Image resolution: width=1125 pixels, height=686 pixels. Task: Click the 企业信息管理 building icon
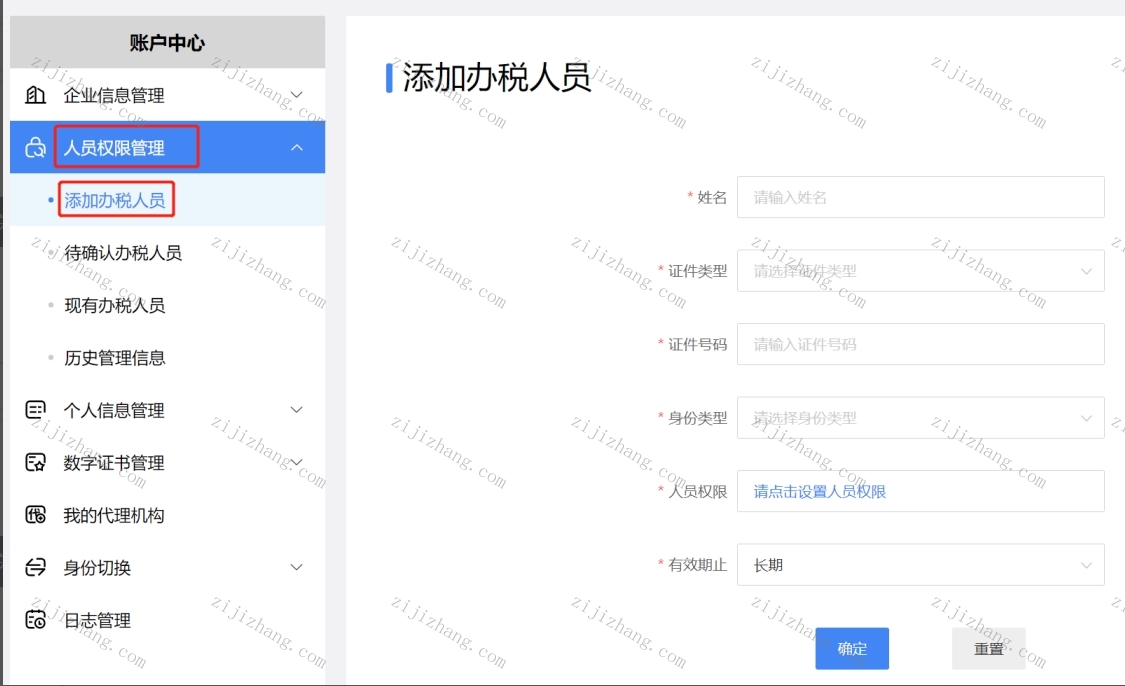pyautogui.click(x=35, y=95)
